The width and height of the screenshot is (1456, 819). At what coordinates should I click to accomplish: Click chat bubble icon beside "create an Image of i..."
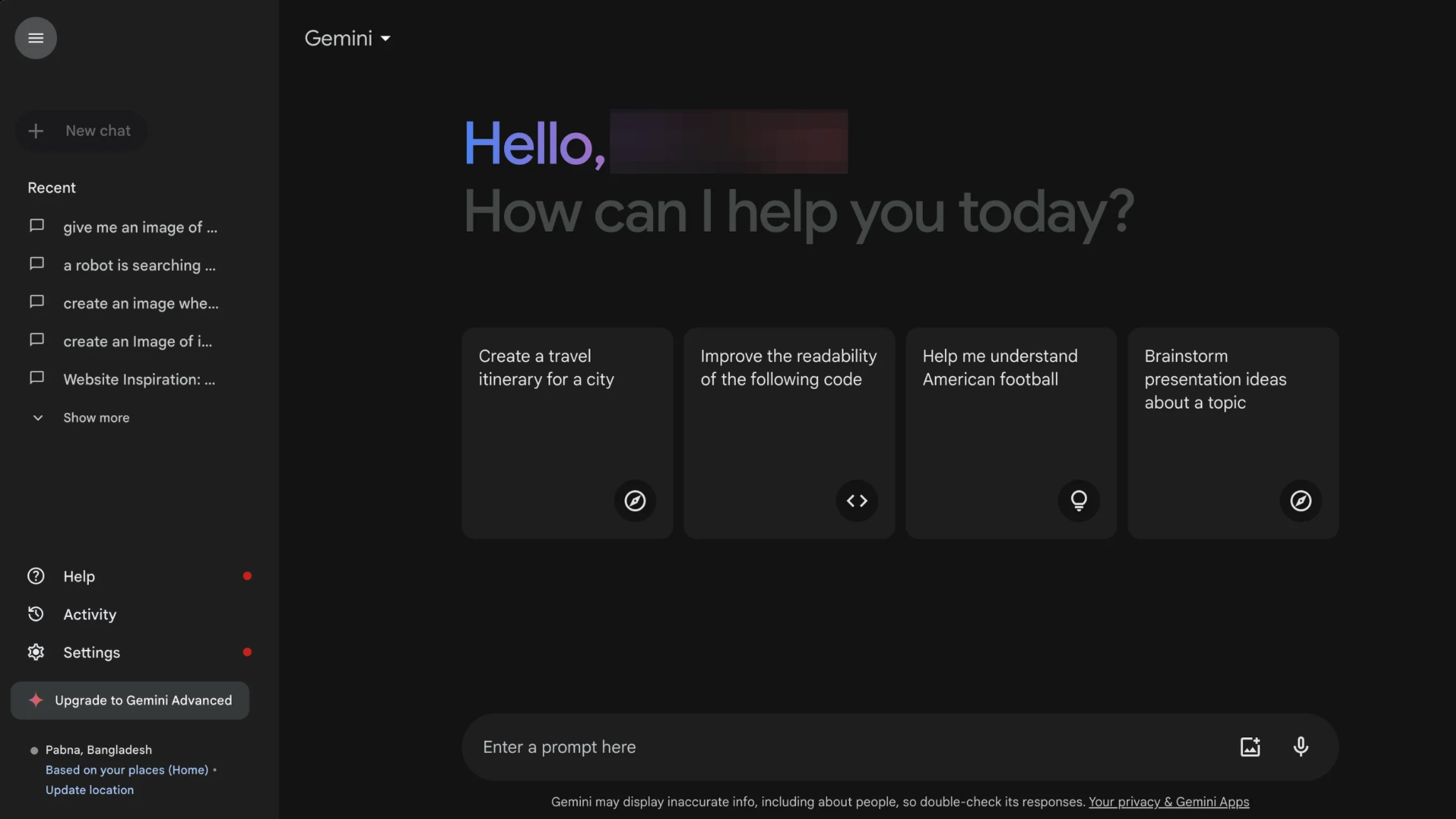pyautogui.click(x=37, y=340)
